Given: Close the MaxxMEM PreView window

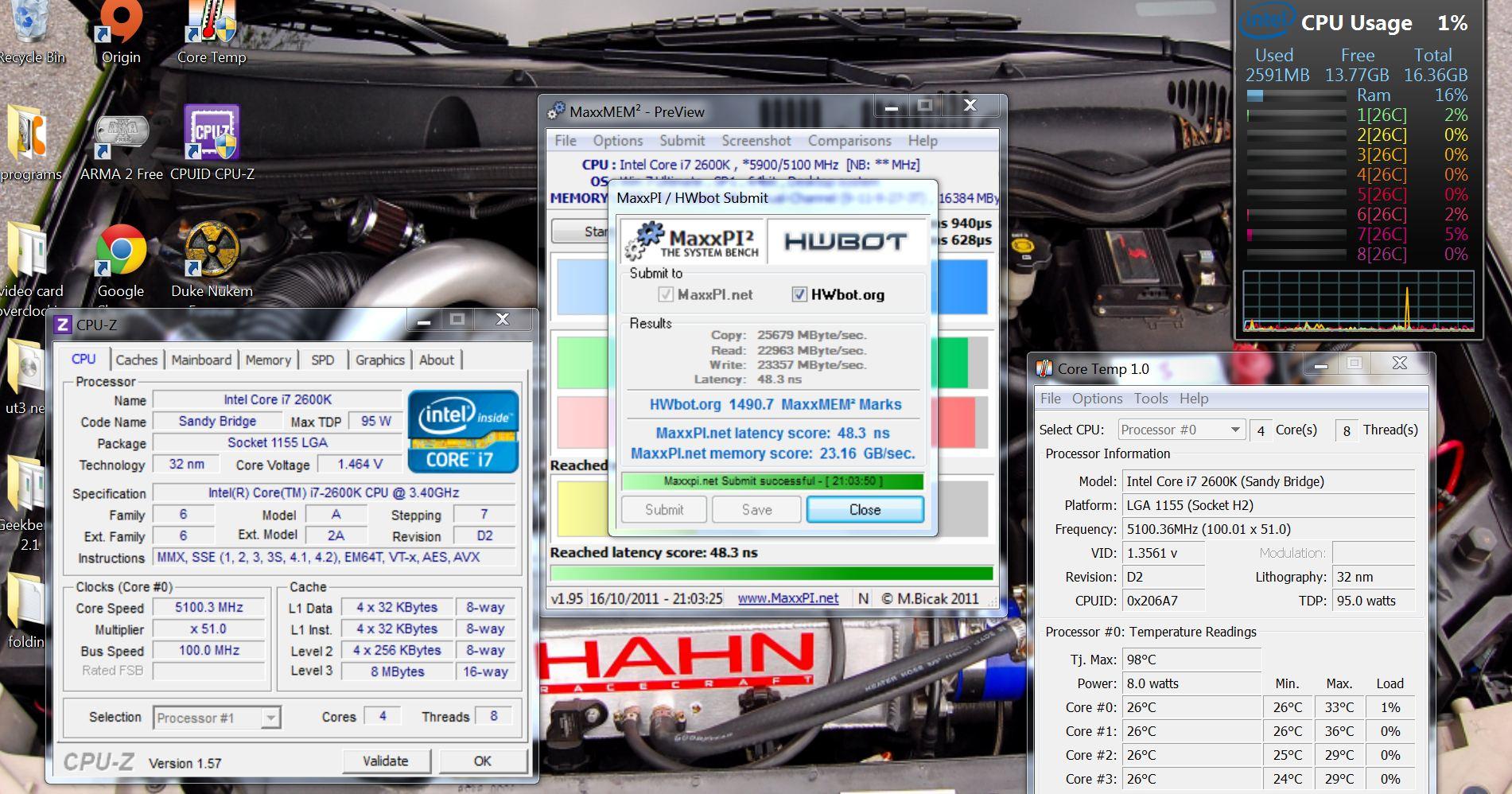Looking at the screenshot, I should pos(970,106).
